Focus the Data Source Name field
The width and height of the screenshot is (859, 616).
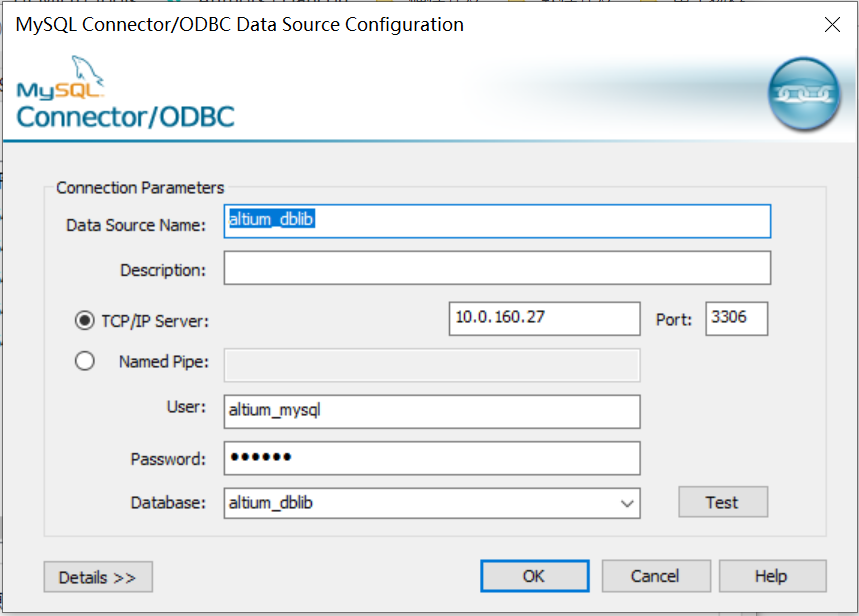[x=497, y=221]
